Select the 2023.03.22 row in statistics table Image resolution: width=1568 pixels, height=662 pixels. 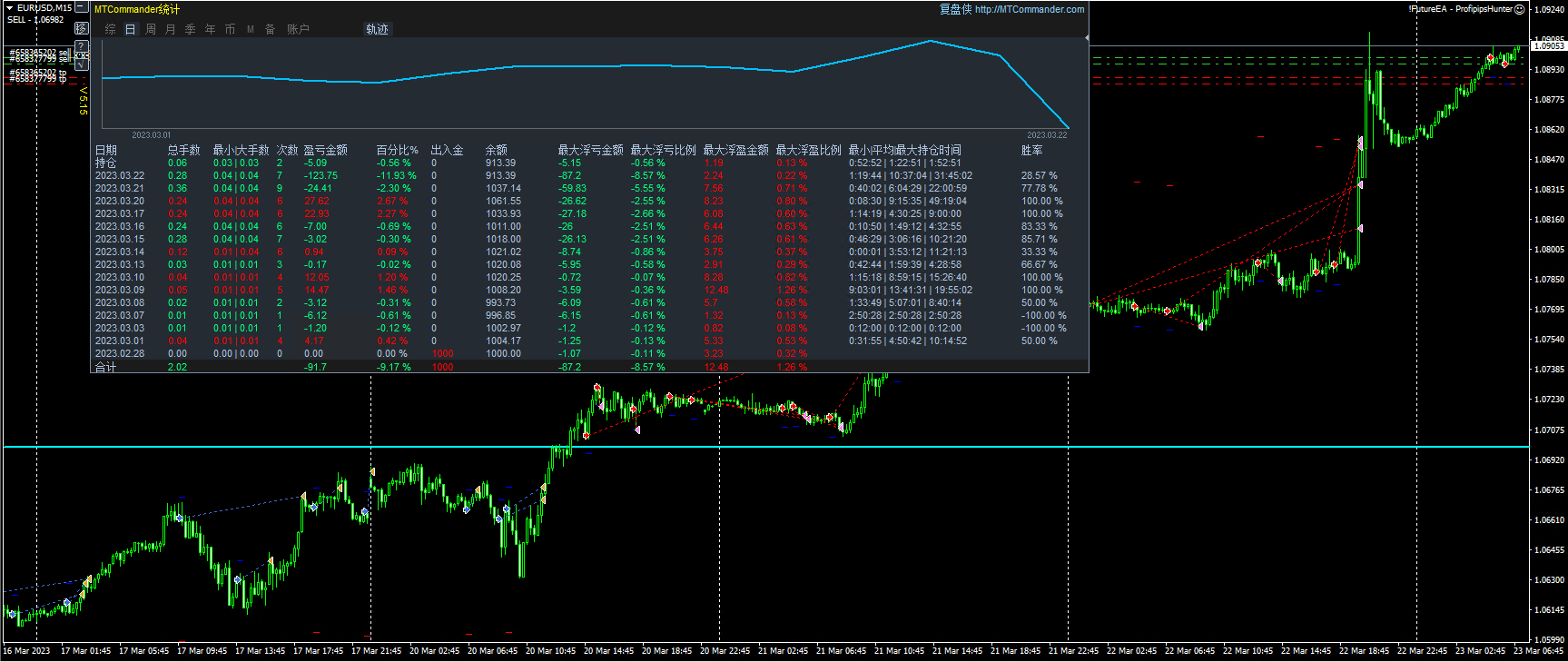[x=119, y=176]
